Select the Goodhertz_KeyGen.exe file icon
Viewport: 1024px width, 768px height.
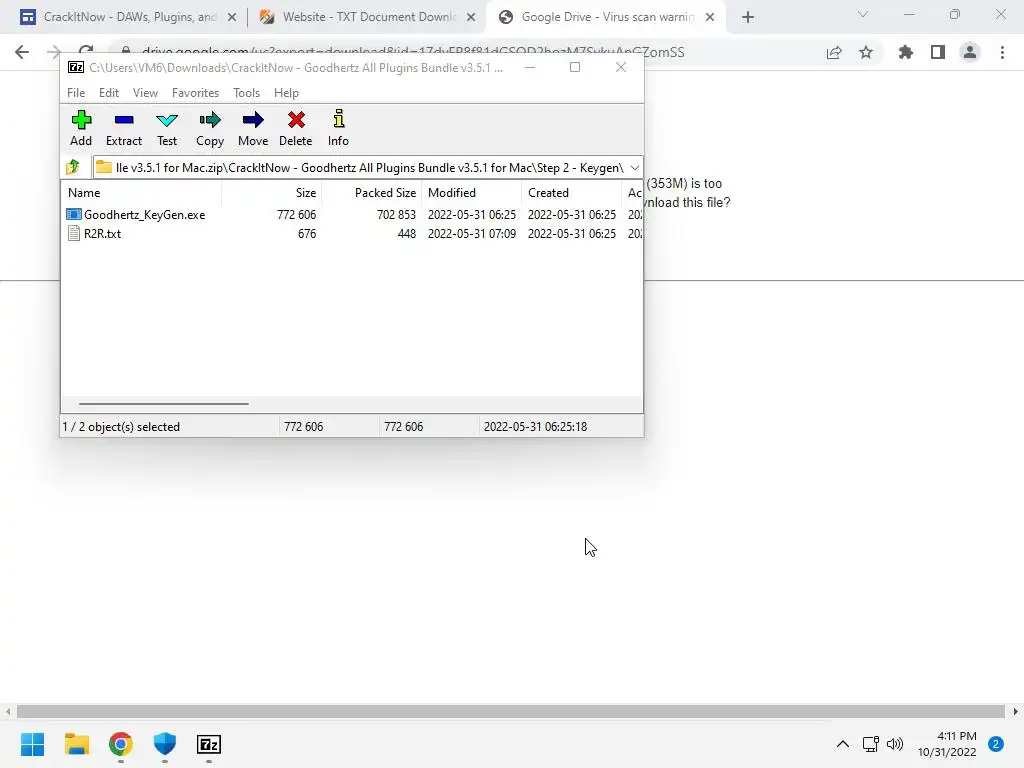[74, 214]
